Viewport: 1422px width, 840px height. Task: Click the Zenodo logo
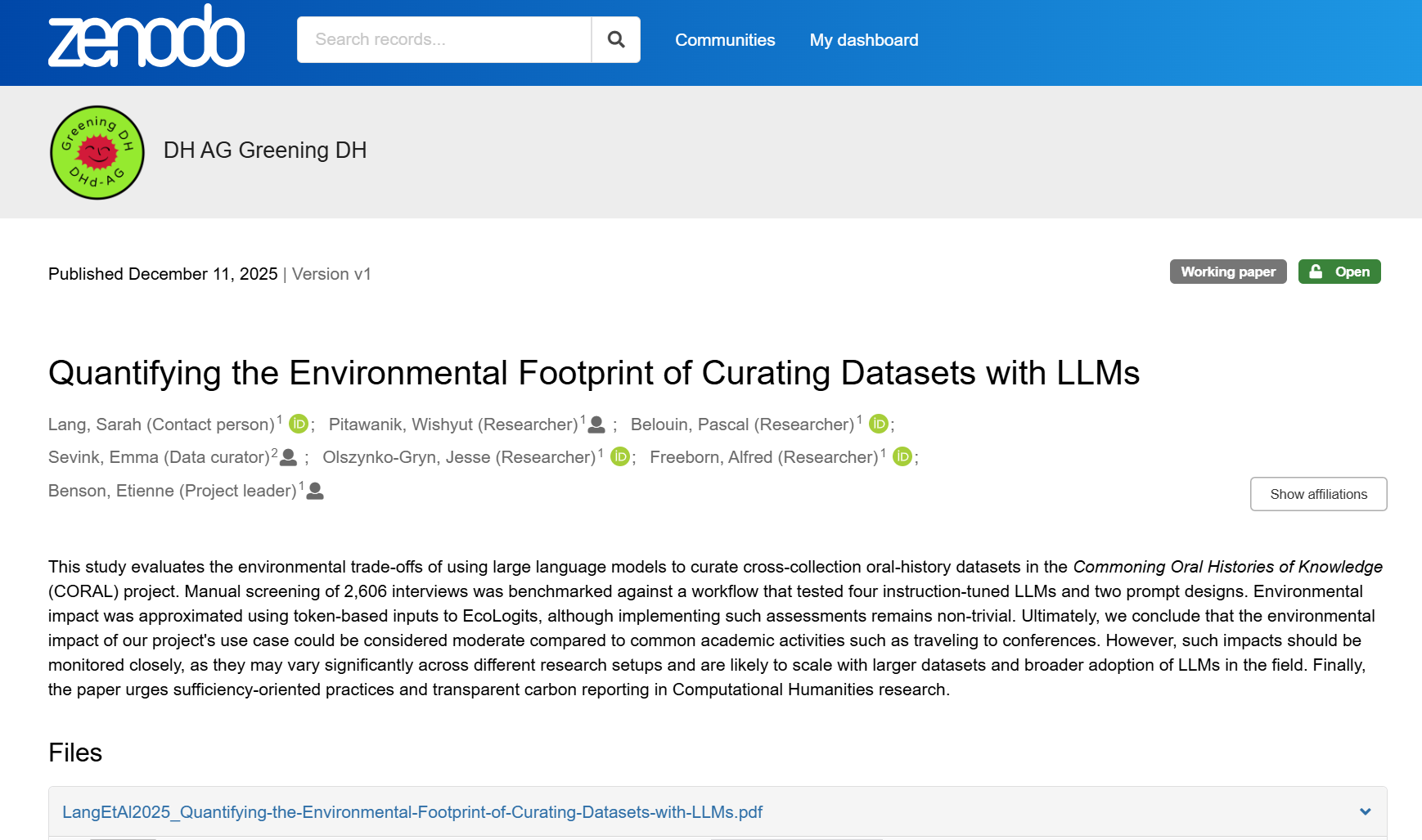pos(146,37)
